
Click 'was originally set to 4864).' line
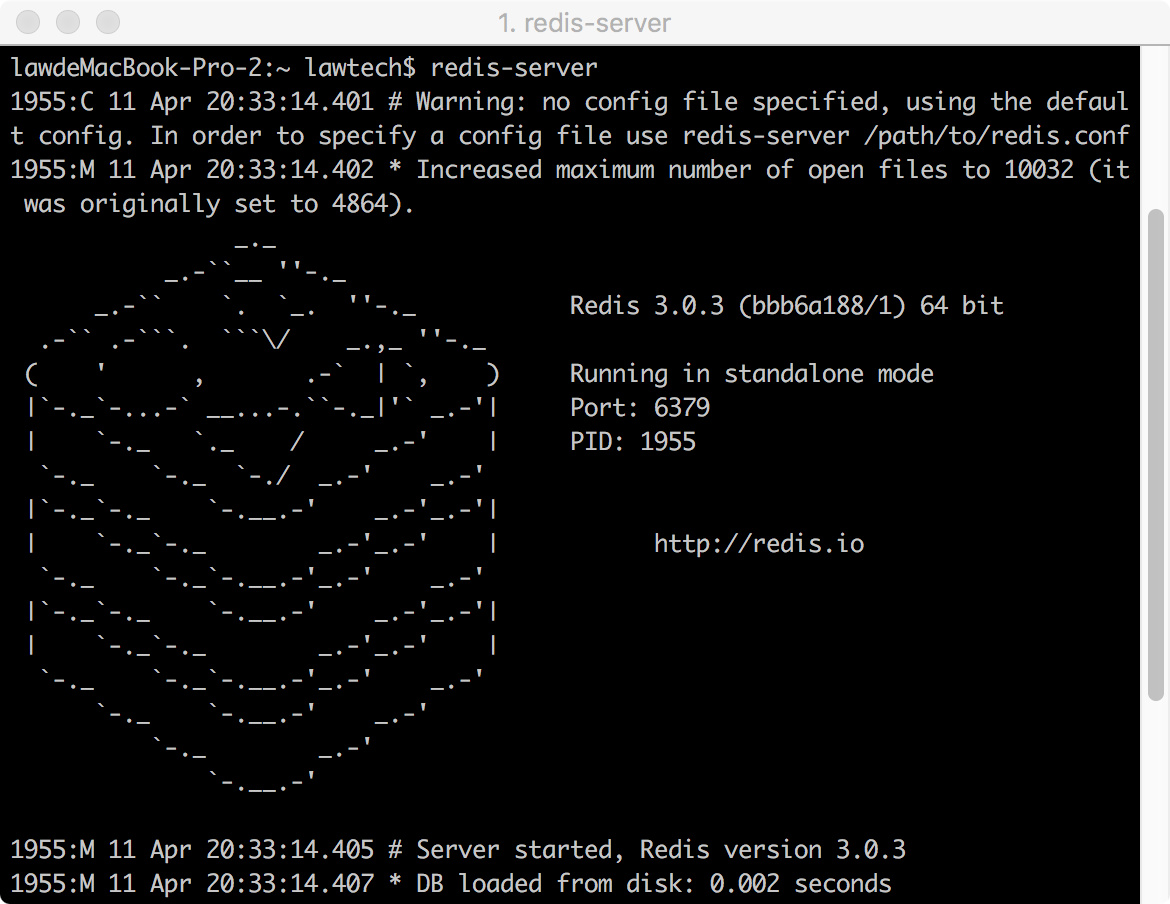click(x=219, y=204)
